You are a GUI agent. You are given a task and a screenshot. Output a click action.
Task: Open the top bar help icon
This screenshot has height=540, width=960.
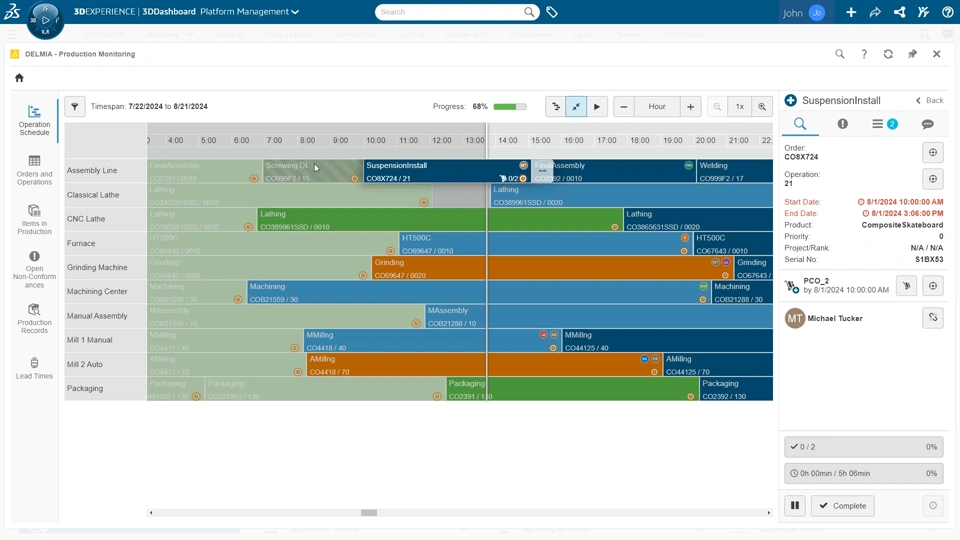click(x=947, y=12)
